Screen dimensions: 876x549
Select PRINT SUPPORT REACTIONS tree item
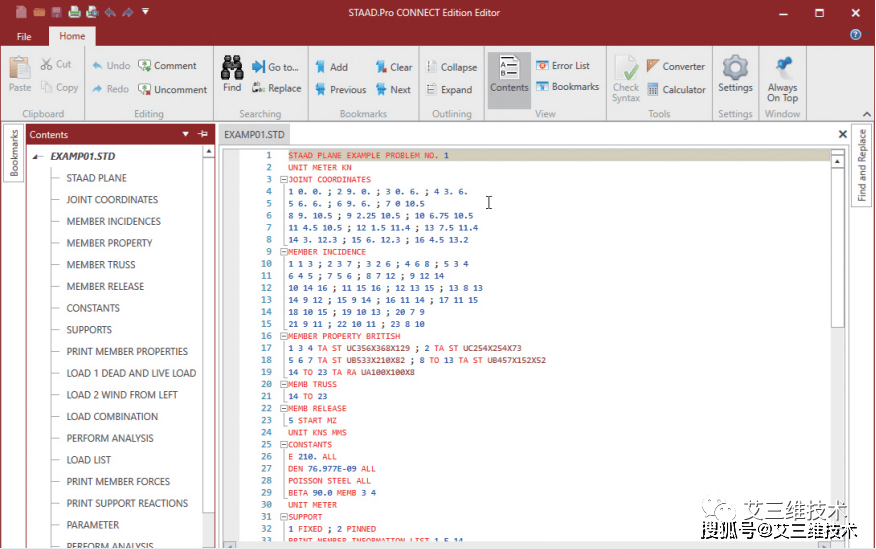(x=127, y=504)
